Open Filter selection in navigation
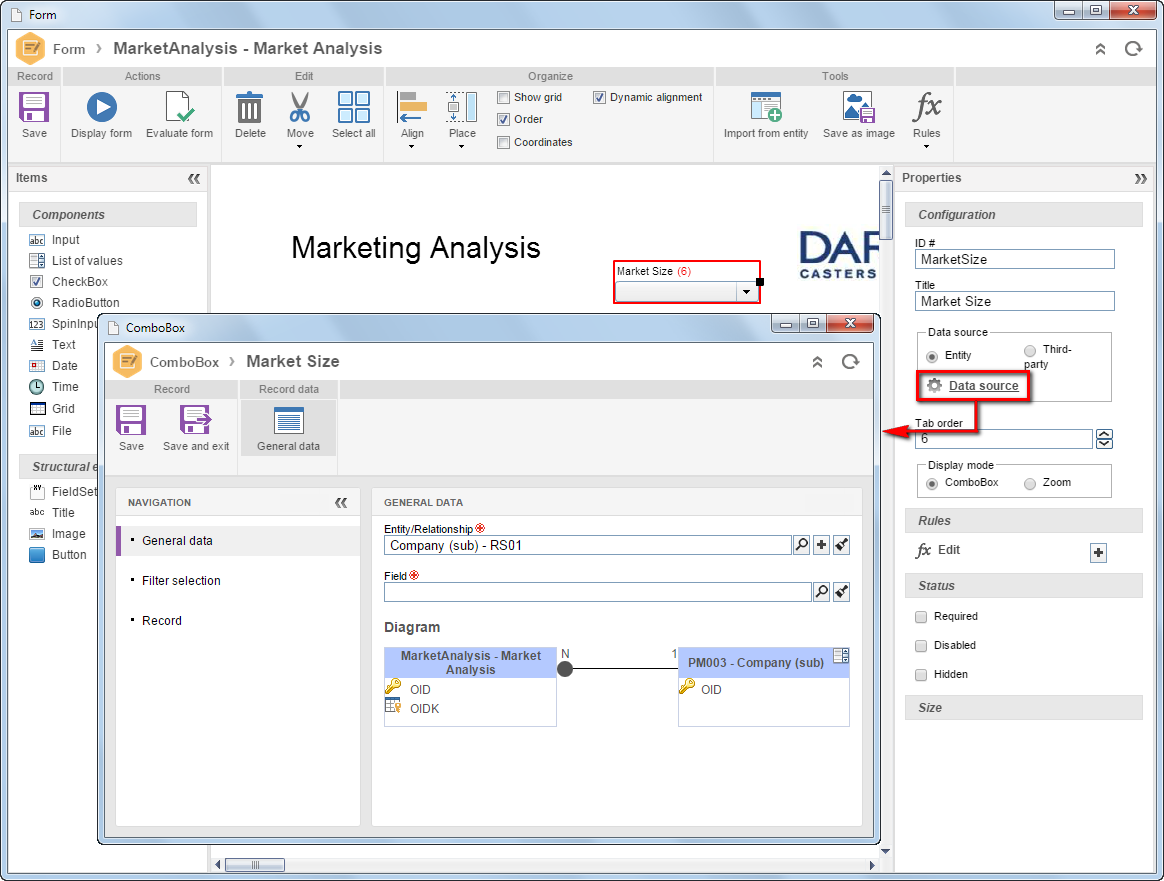Screen dimensions: 1164x881 [181, 580]
